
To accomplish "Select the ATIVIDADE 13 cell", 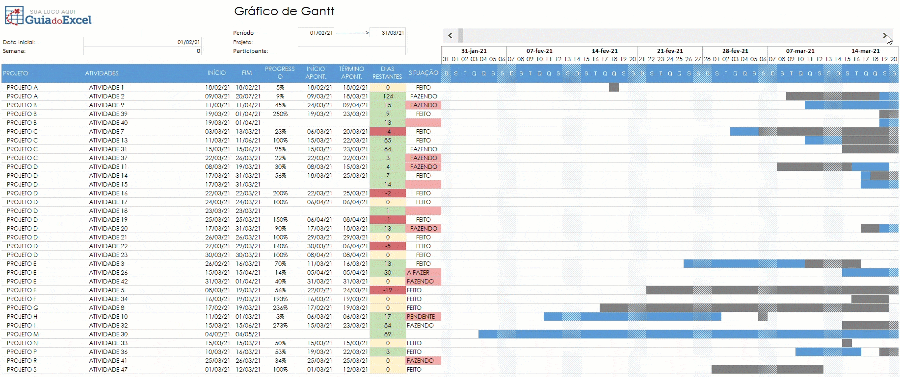I will [x=108, y=140].
